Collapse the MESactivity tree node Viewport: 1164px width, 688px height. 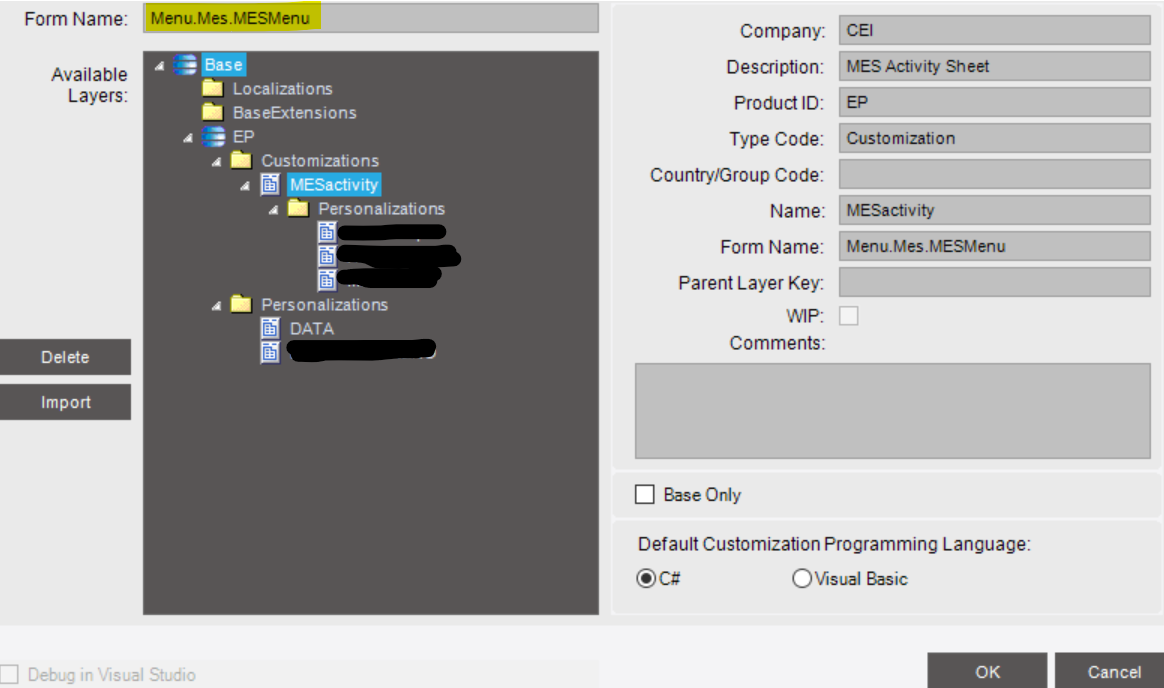(x=245, y=186)
